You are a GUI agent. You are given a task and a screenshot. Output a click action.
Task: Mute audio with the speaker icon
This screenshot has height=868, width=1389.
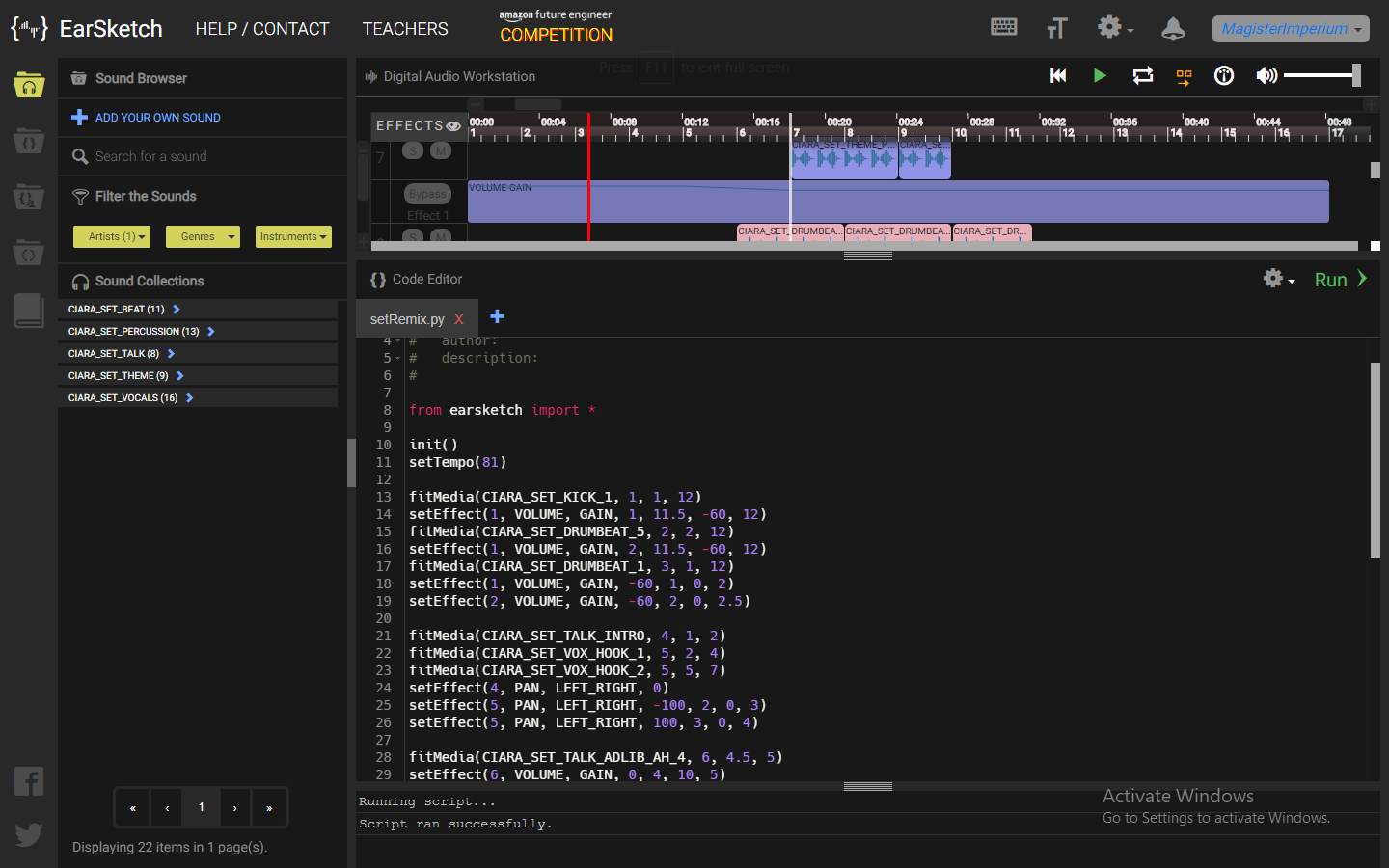(x=1266, y=75)
